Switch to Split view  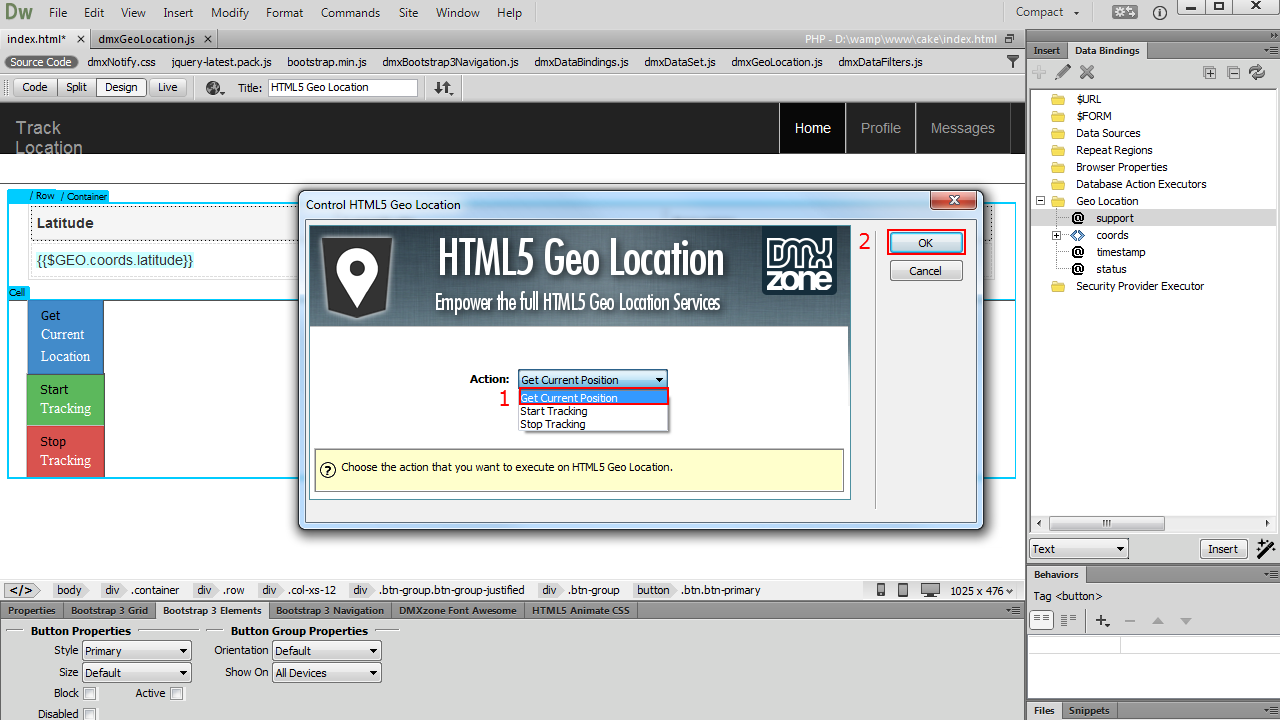tap(77, 87)
